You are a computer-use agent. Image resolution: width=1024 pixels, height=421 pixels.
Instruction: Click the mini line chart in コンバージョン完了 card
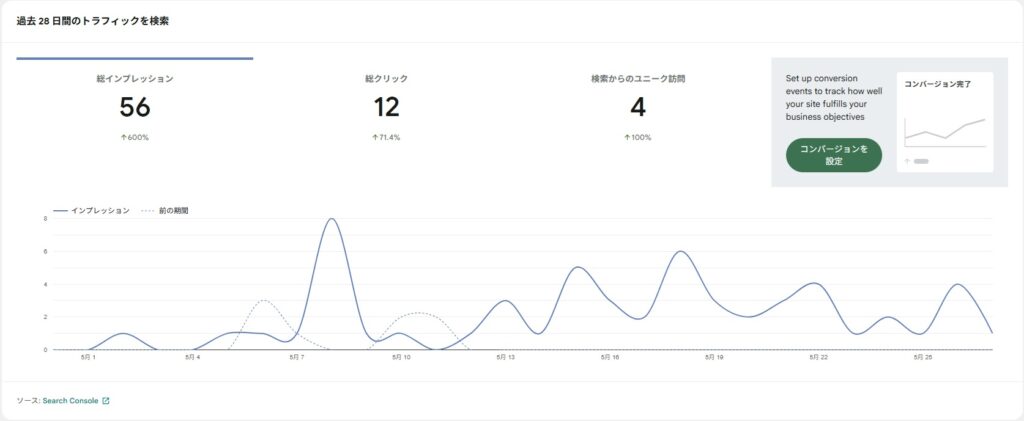(945, 129)
